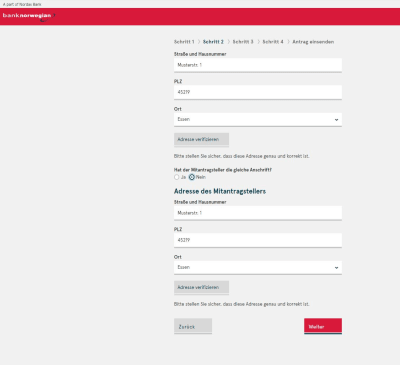Image resolution: width=400 pixels, height=365 pixels.
Task: Select Schritt 2 step
Action: point(213,42)
